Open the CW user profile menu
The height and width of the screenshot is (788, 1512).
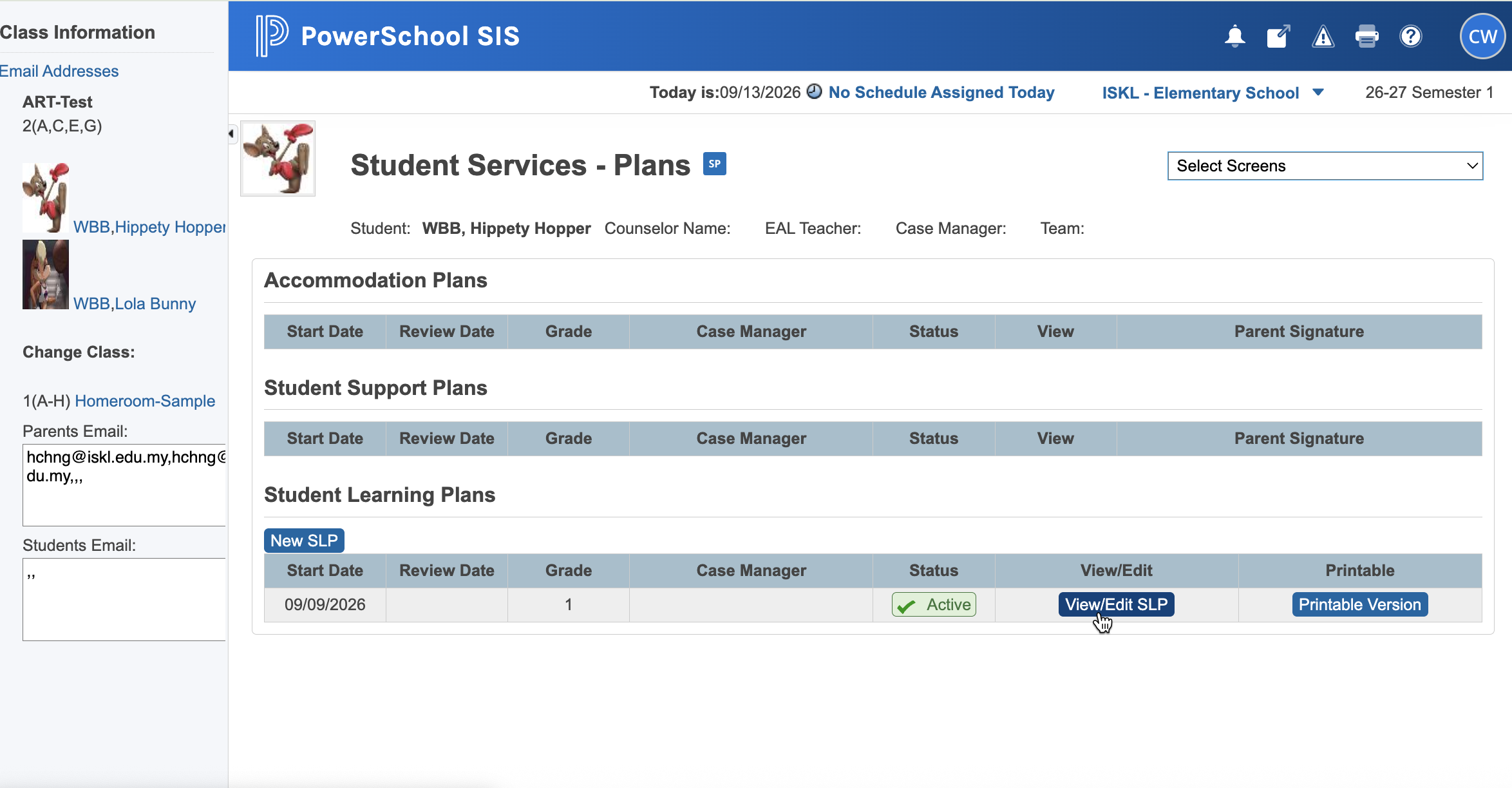point(1482,36)
